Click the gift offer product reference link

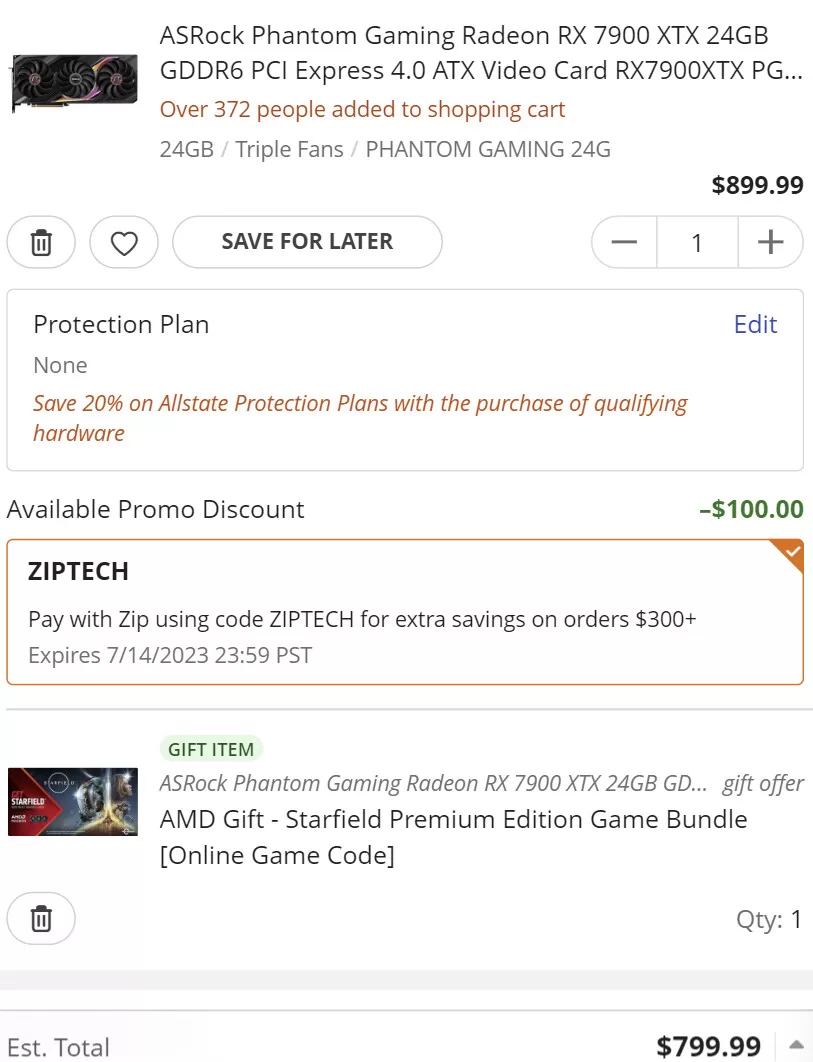pos(434,783)
